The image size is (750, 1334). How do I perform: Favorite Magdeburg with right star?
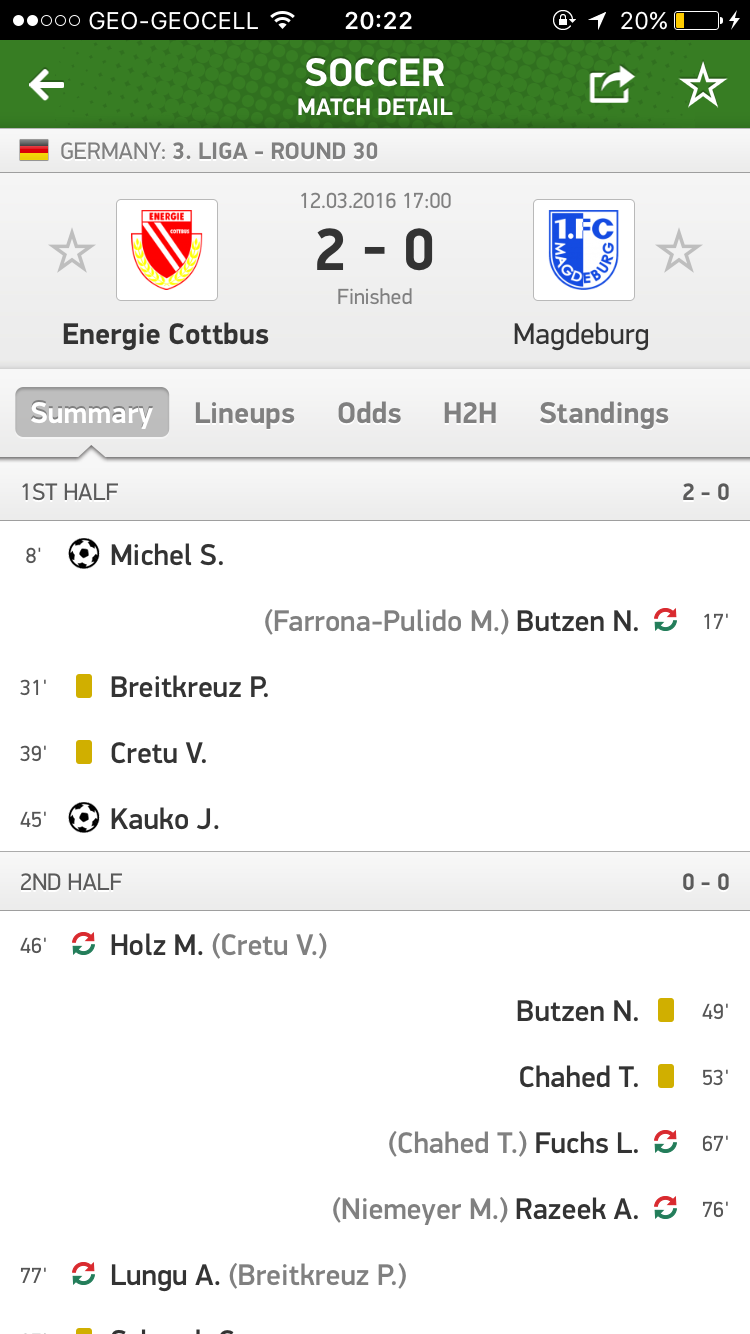[x=679, y=251]
